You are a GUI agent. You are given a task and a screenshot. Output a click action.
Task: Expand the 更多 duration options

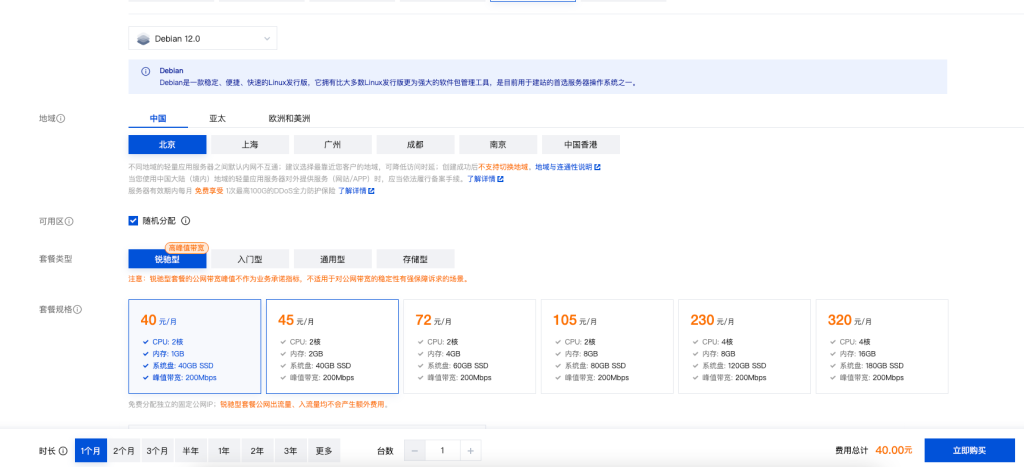tap(324, 451)
